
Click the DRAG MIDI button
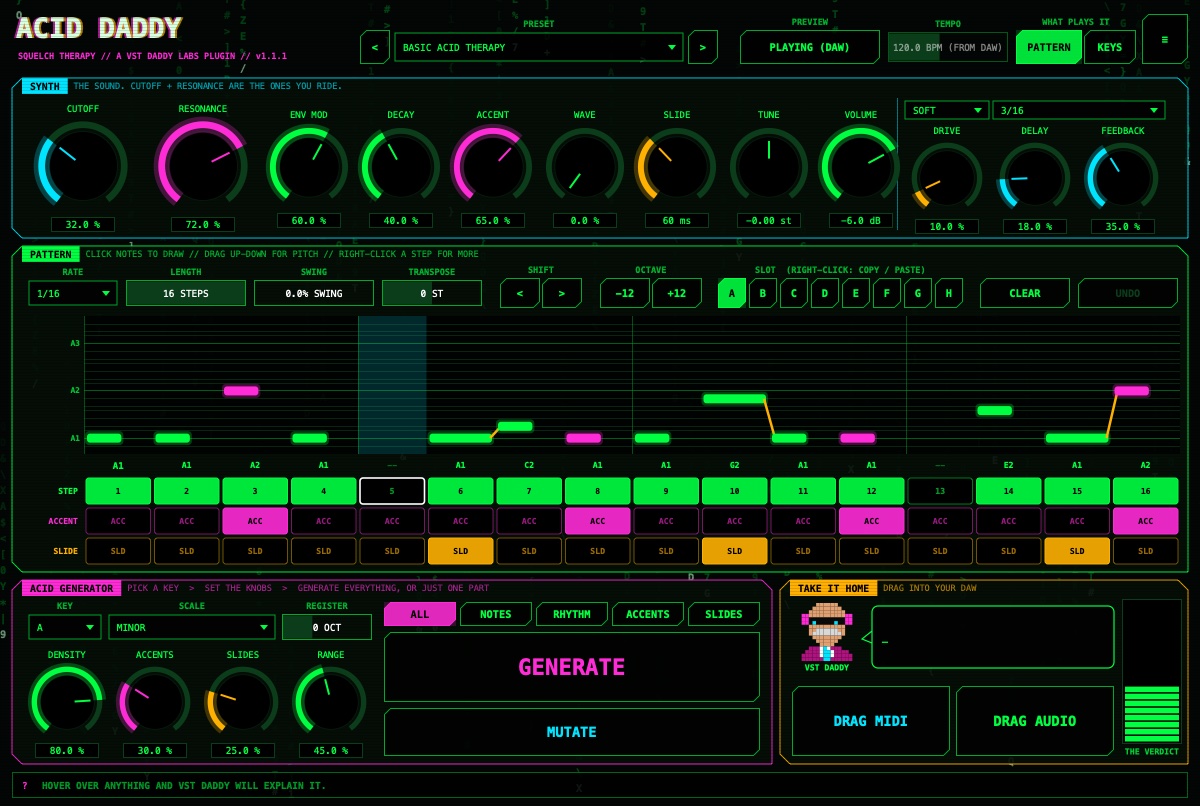[871, 721]
